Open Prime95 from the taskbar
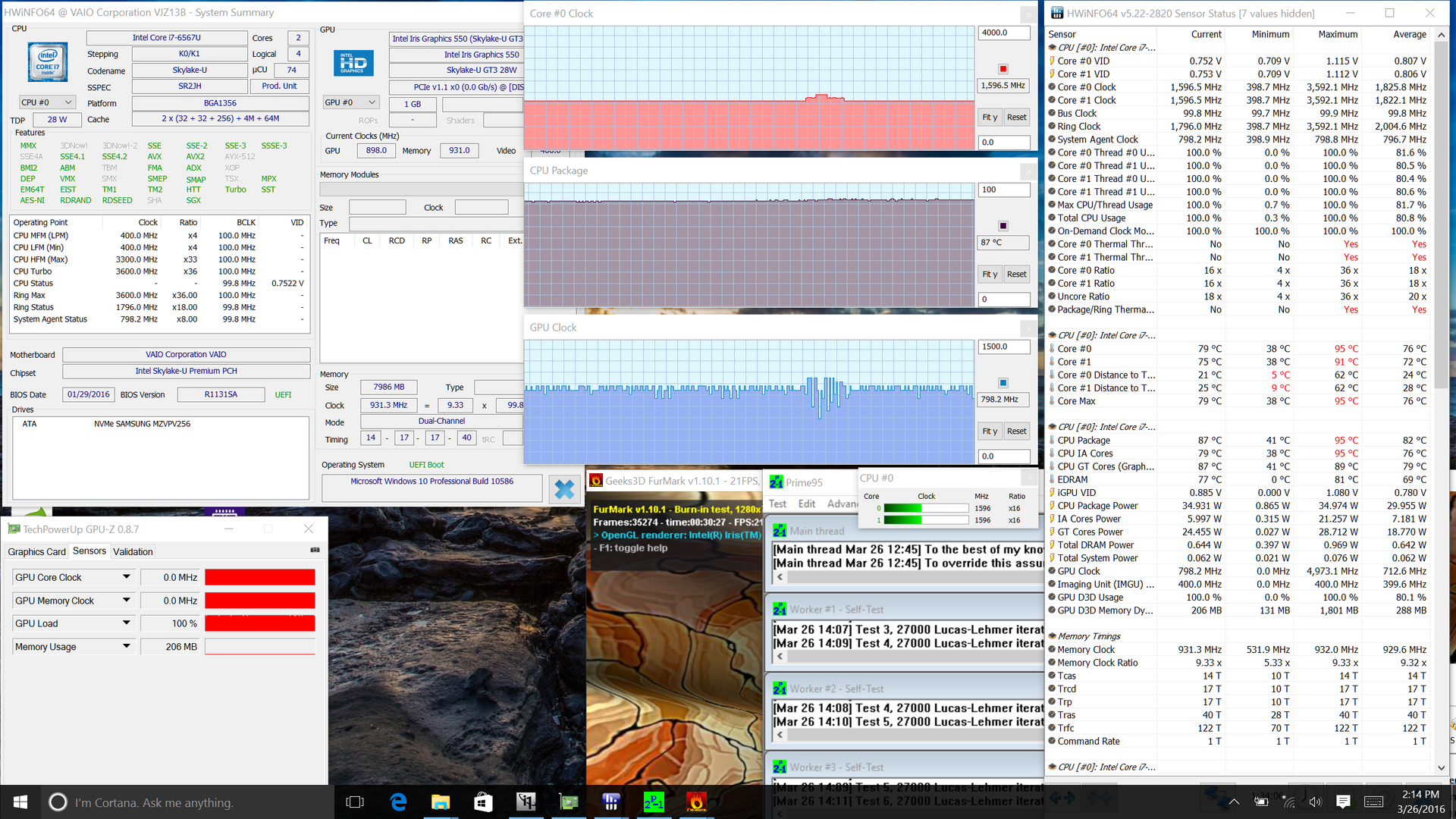This screenshot has height=819, width=1456. 653,802
